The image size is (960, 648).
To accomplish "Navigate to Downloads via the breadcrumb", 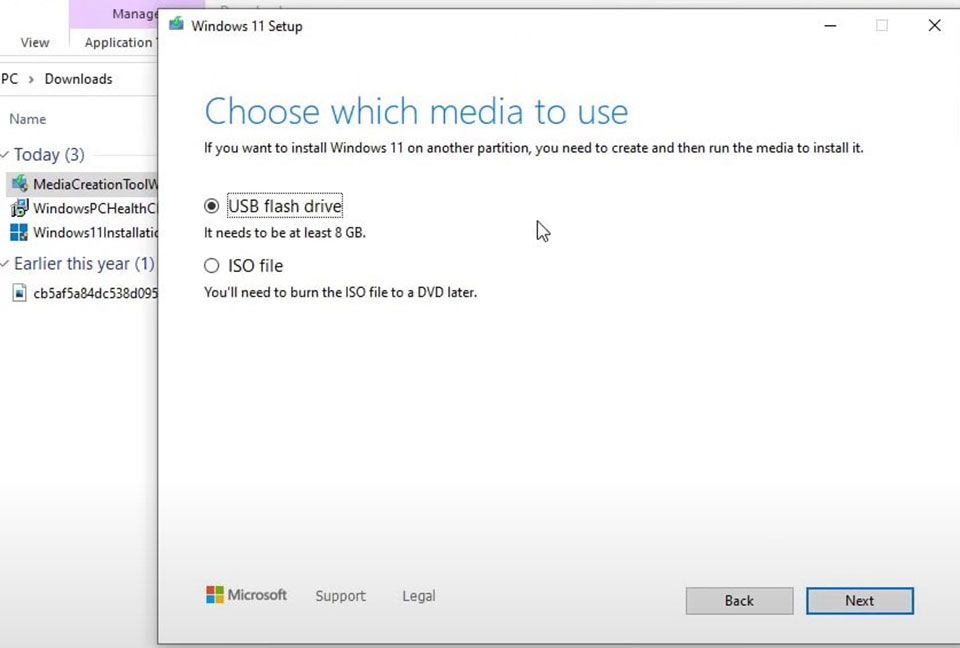I will click(x=78, y=79).
